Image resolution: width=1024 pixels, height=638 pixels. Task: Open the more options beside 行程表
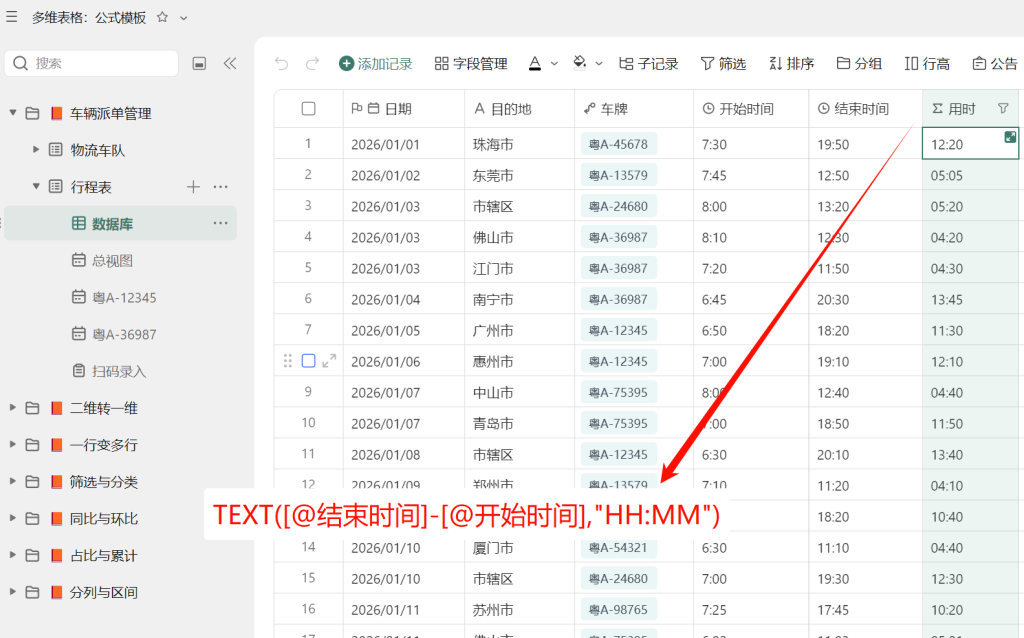[221, 187]
